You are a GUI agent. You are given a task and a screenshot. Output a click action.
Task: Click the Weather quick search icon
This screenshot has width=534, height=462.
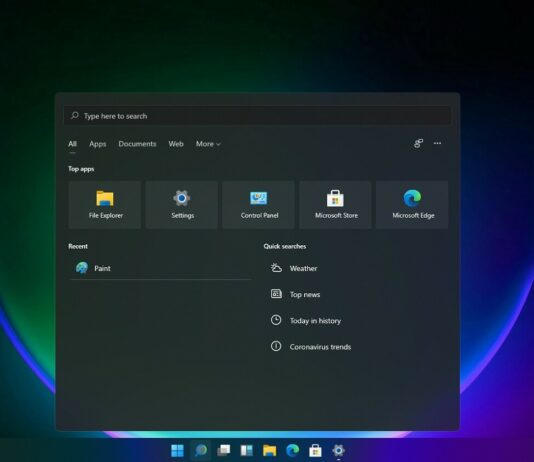click(276, 268)
